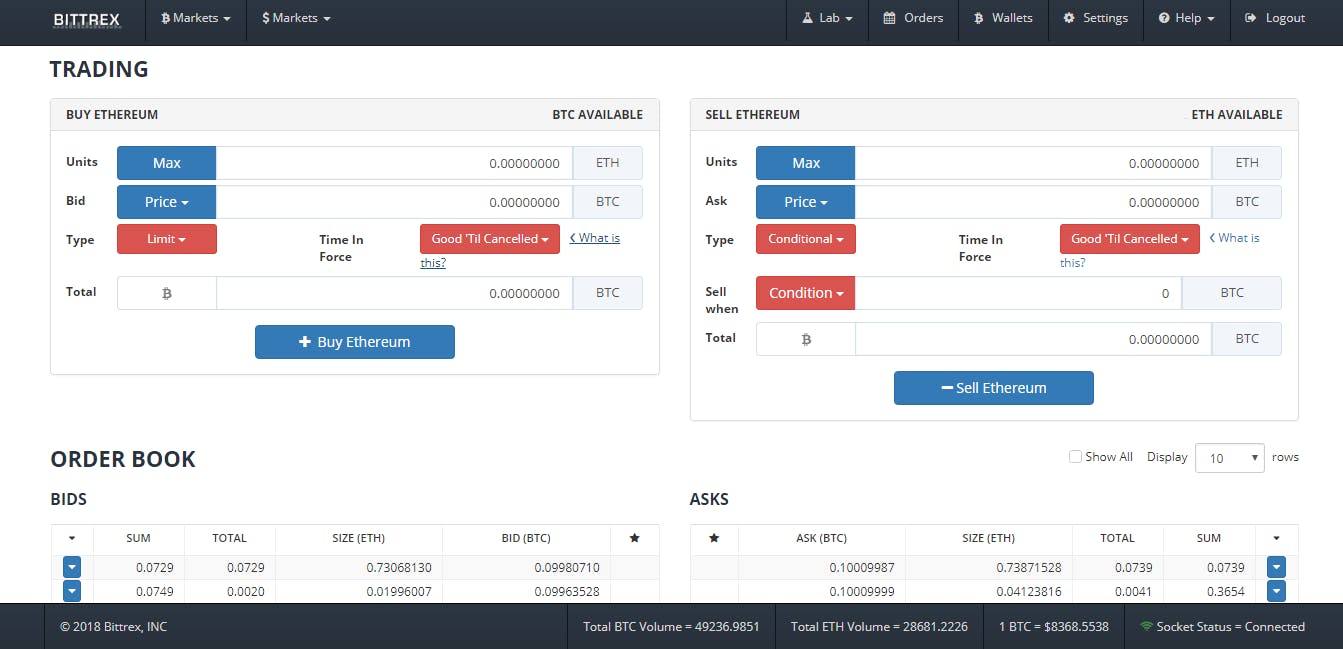Open the Good 'Til Cancelled dropdown for buying
This screenshot has height=649, width=1343.
point(489,239)
